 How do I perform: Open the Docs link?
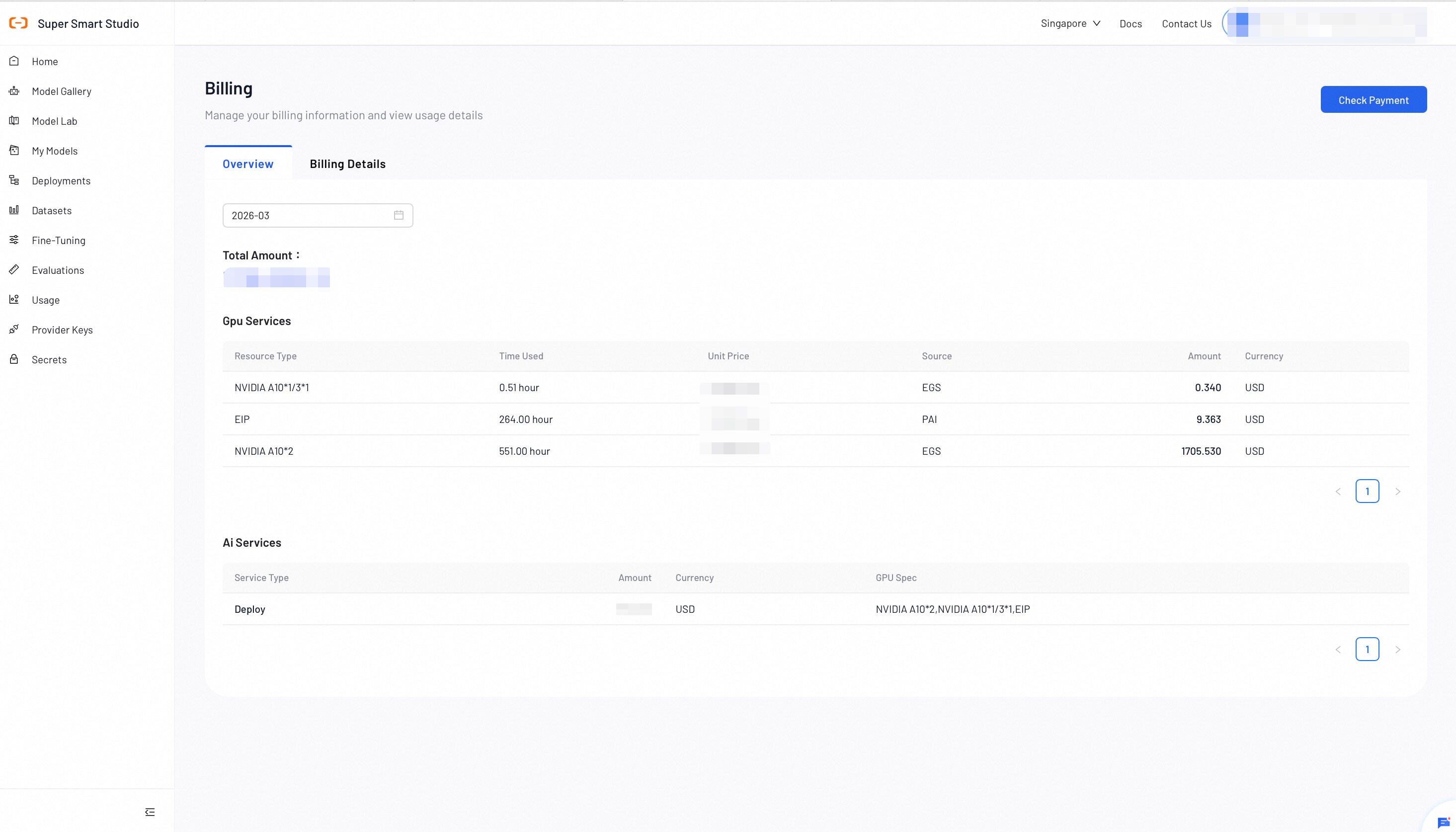pyautogui.click(x=1131, y=23)
